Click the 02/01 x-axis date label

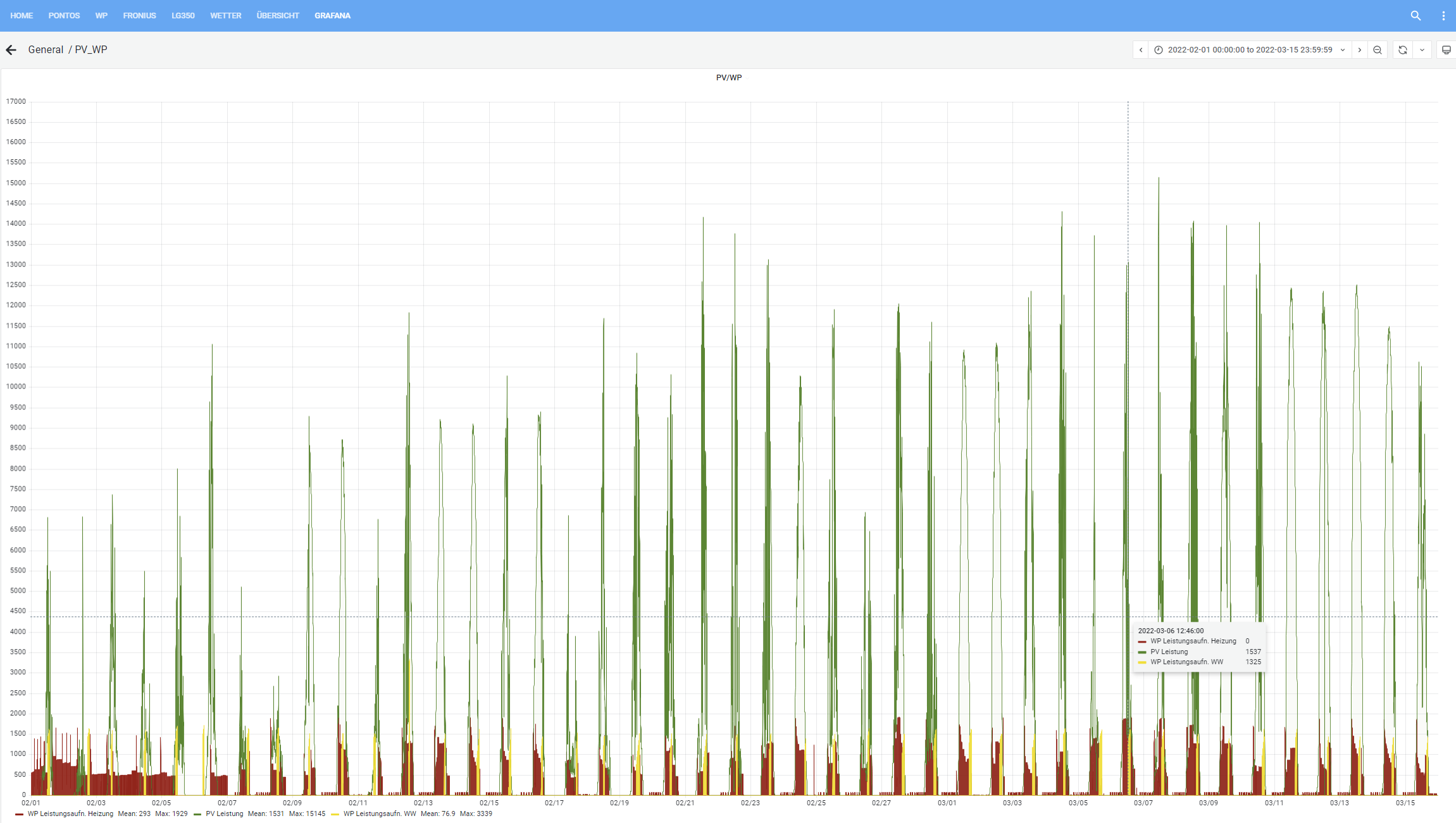click(x=30, y=803)
